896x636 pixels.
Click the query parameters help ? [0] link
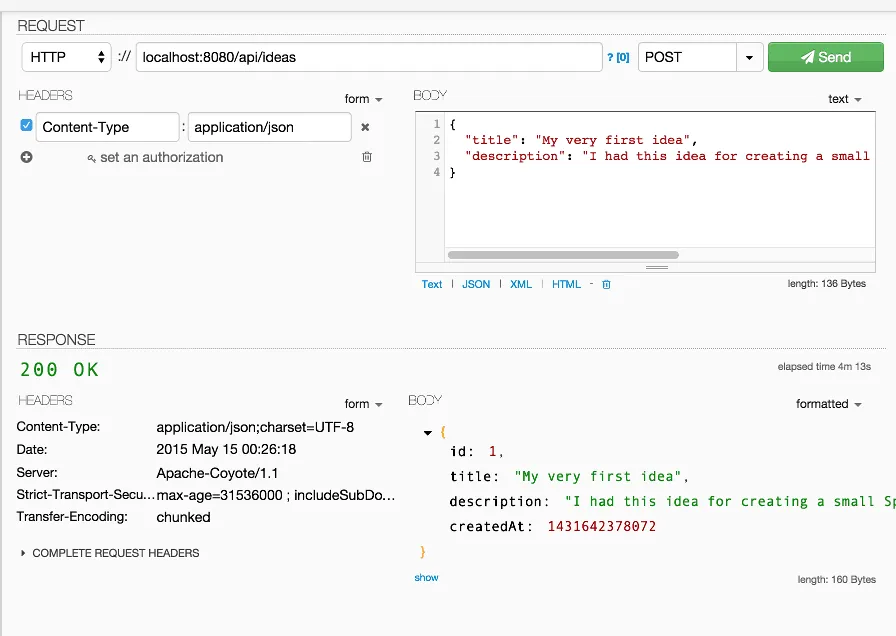[x=618, y=58]
